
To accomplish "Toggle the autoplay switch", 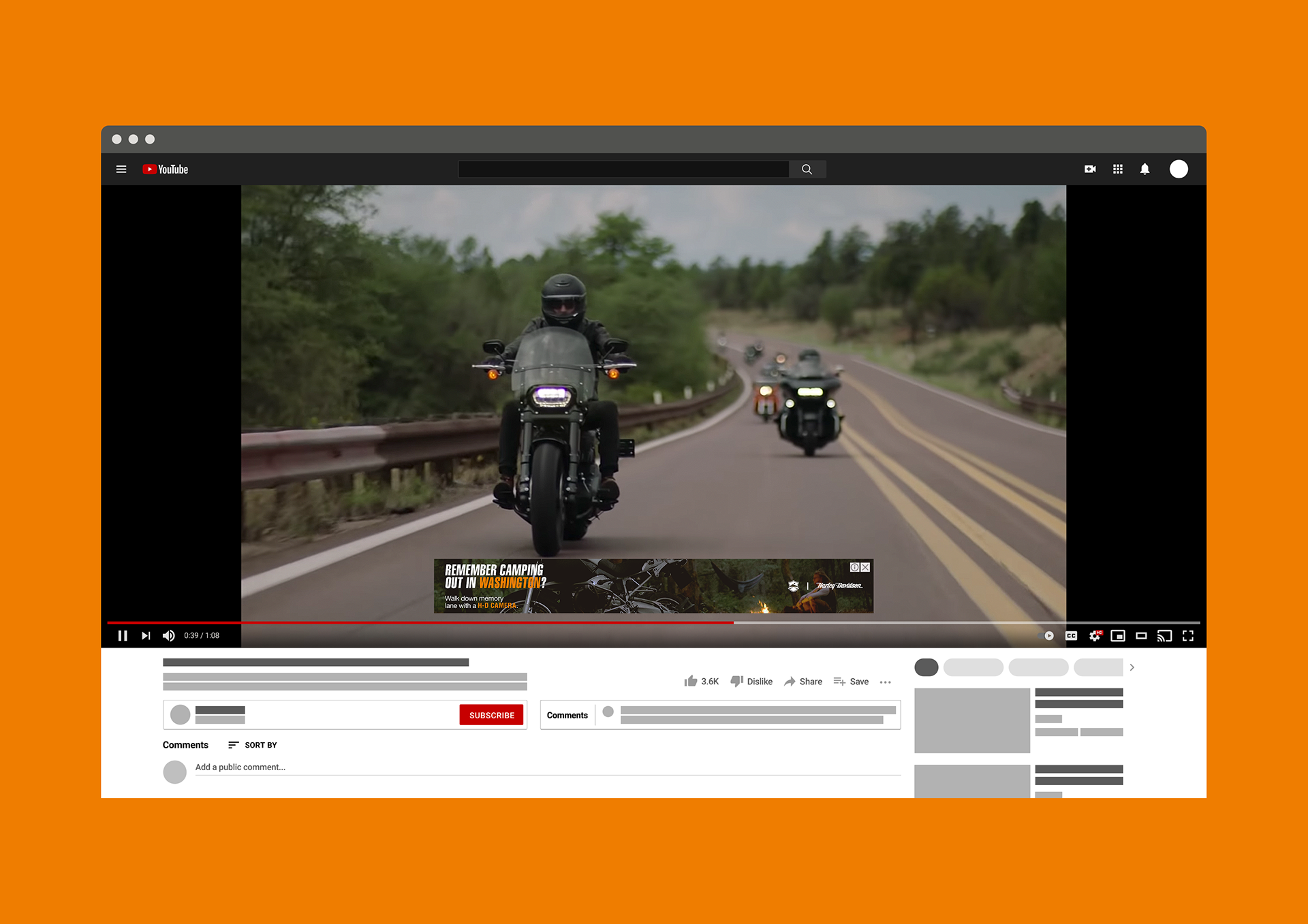I will (1048, 635).
